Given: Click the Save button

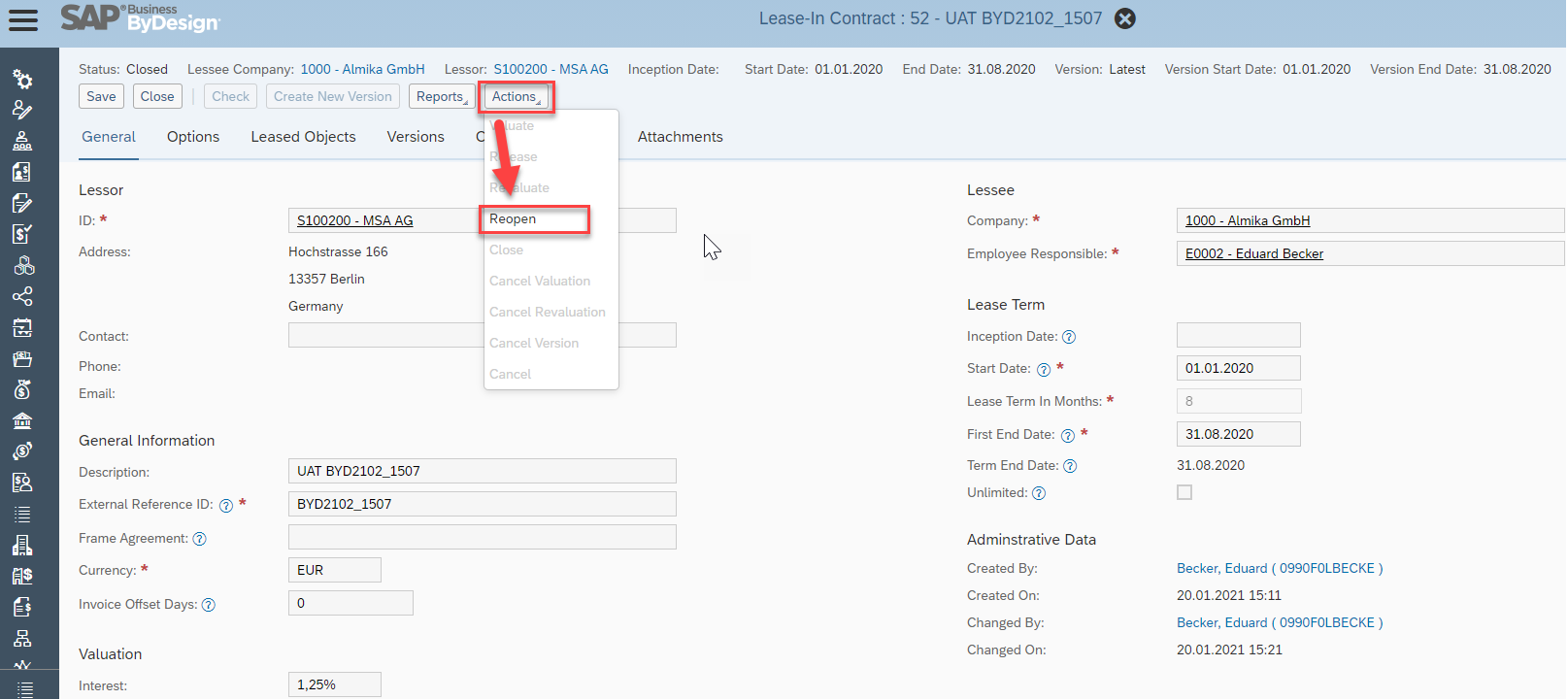Looking at the screenshot, I should point(101,96).
